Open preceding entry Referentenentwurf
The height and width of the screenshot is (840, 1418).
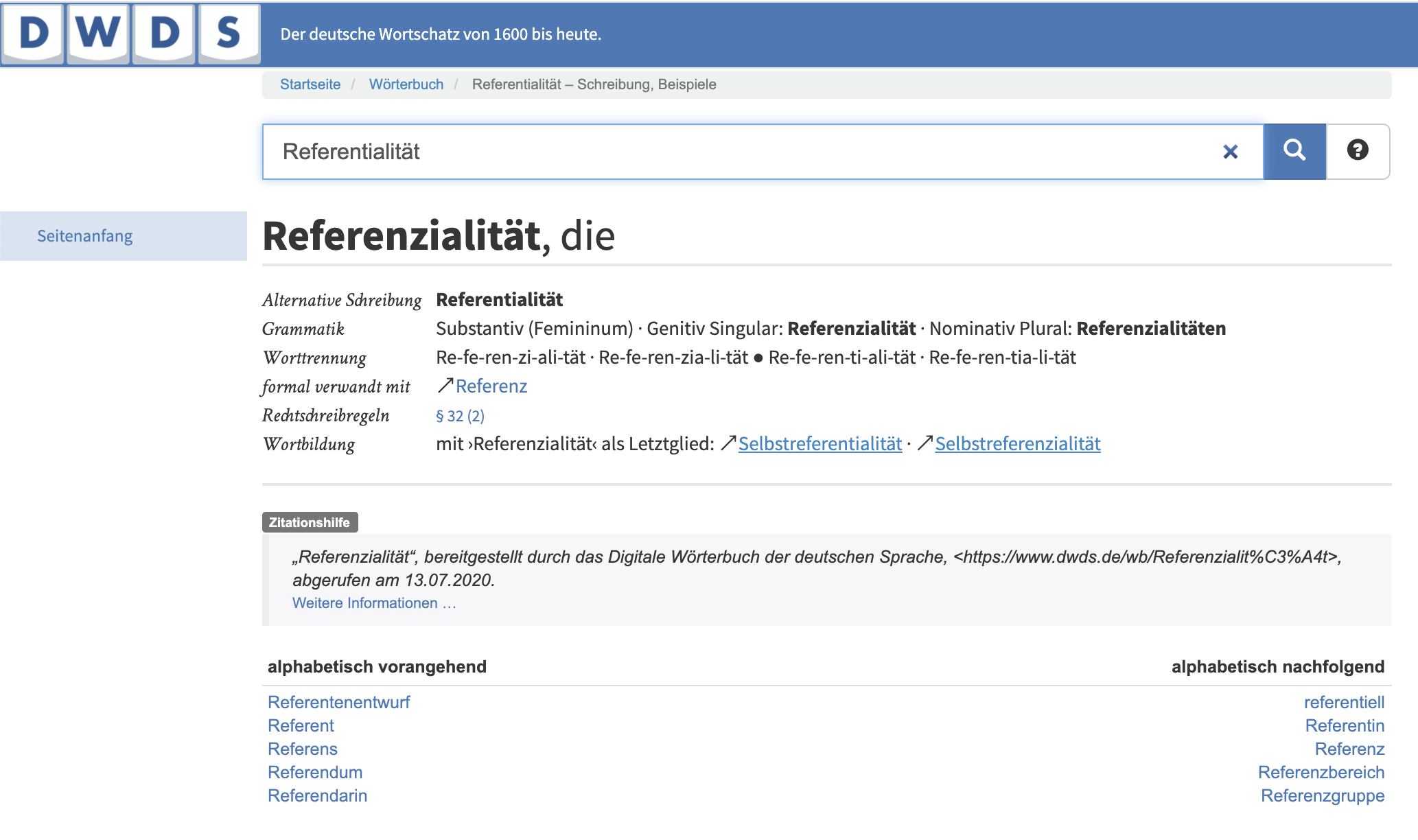pyautogui.click(x=339, y=703)
